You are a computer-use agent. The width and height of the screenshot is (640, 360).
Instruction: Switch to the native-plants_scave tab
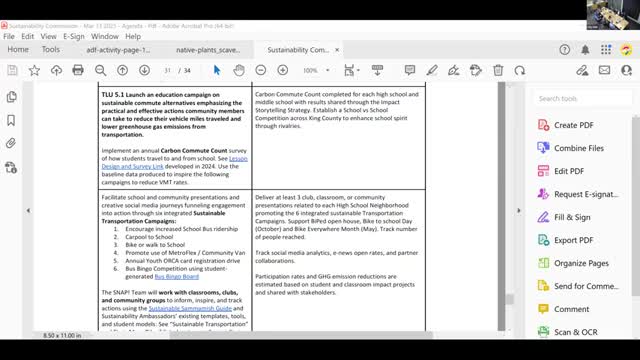pyautogui.click(x=208, y=50)
